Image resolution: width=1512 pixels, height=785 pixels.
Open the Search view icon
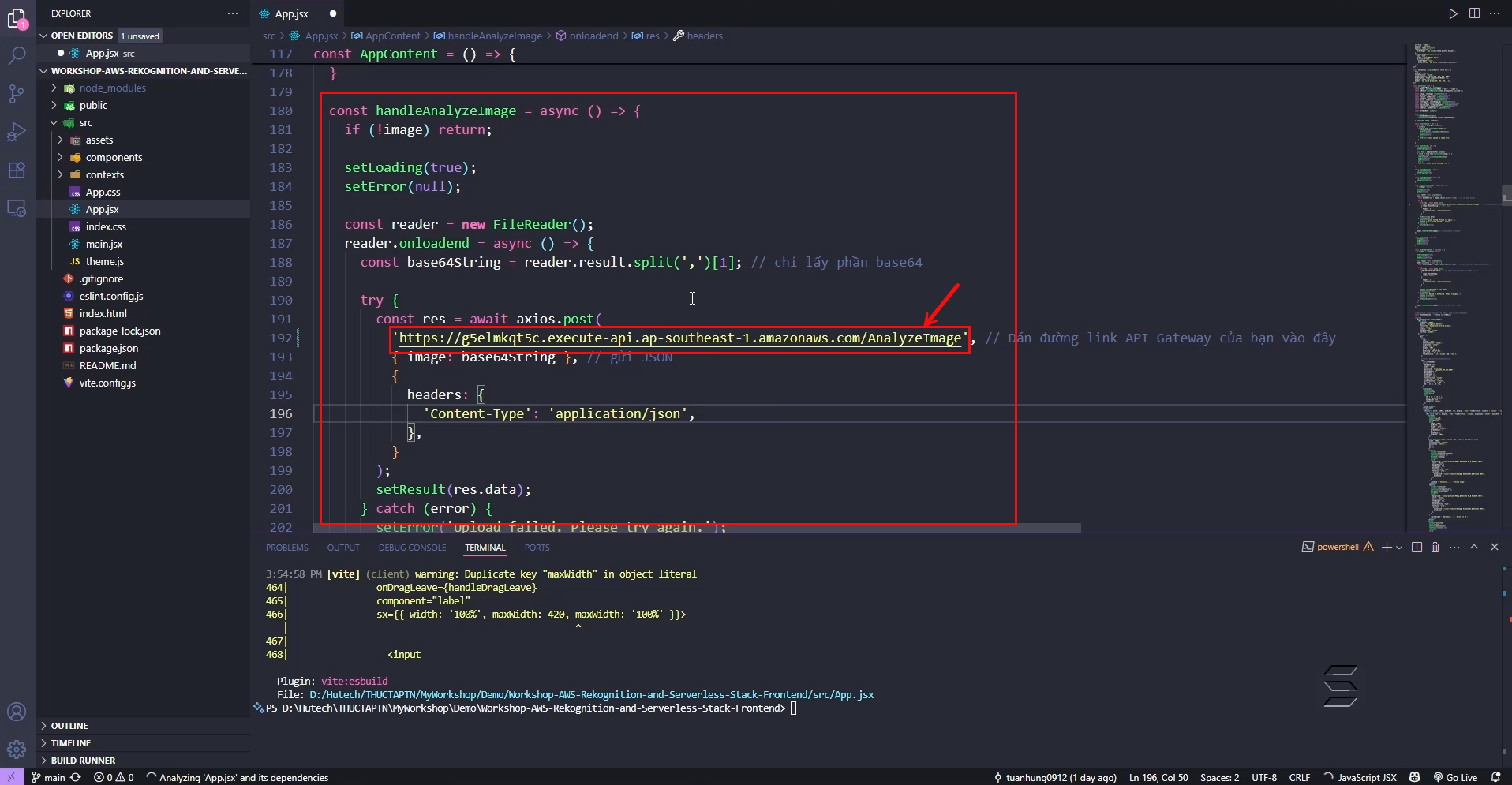tap(17, 55)
